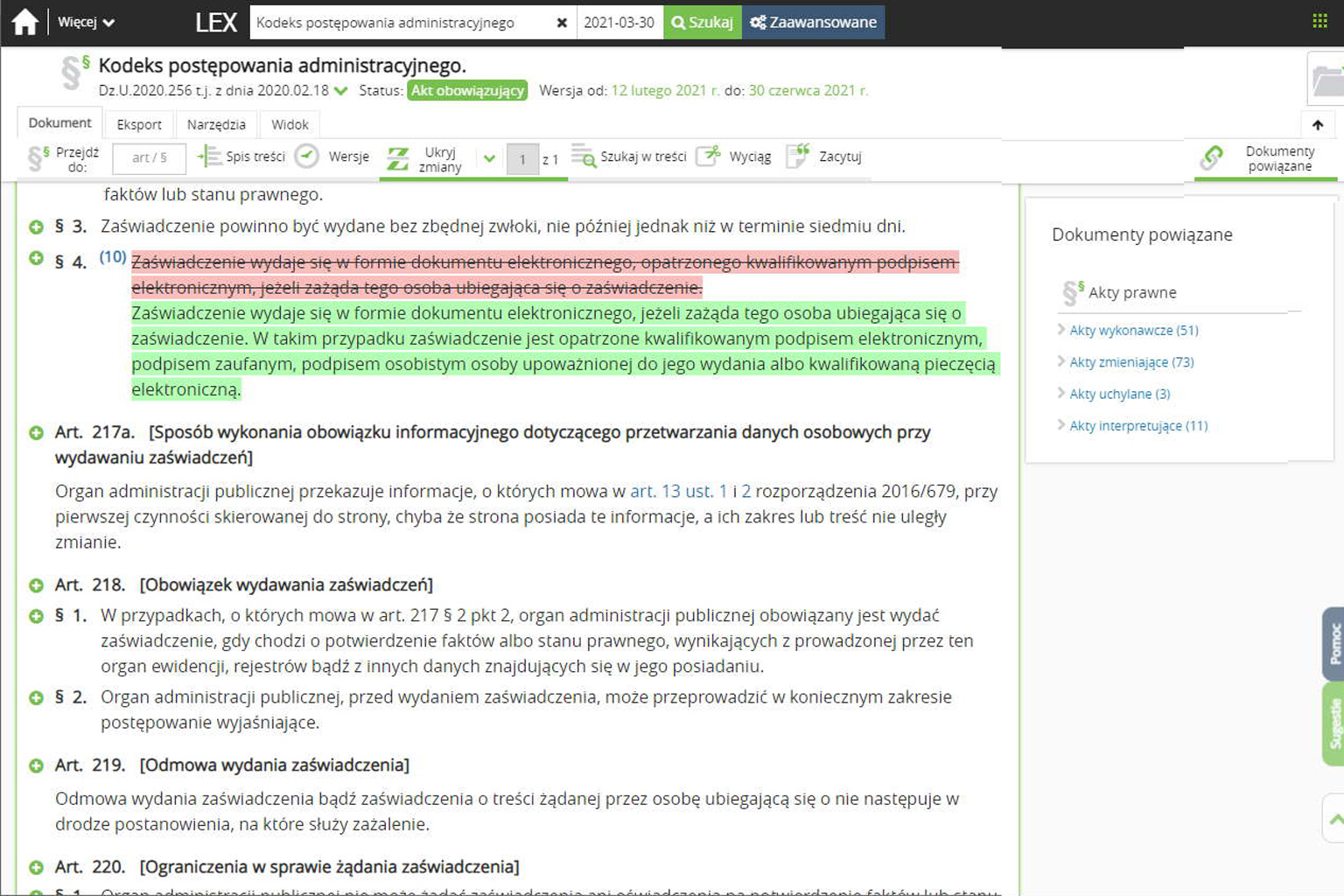
Task: Click the art / § jump input field
Action: 150,158
